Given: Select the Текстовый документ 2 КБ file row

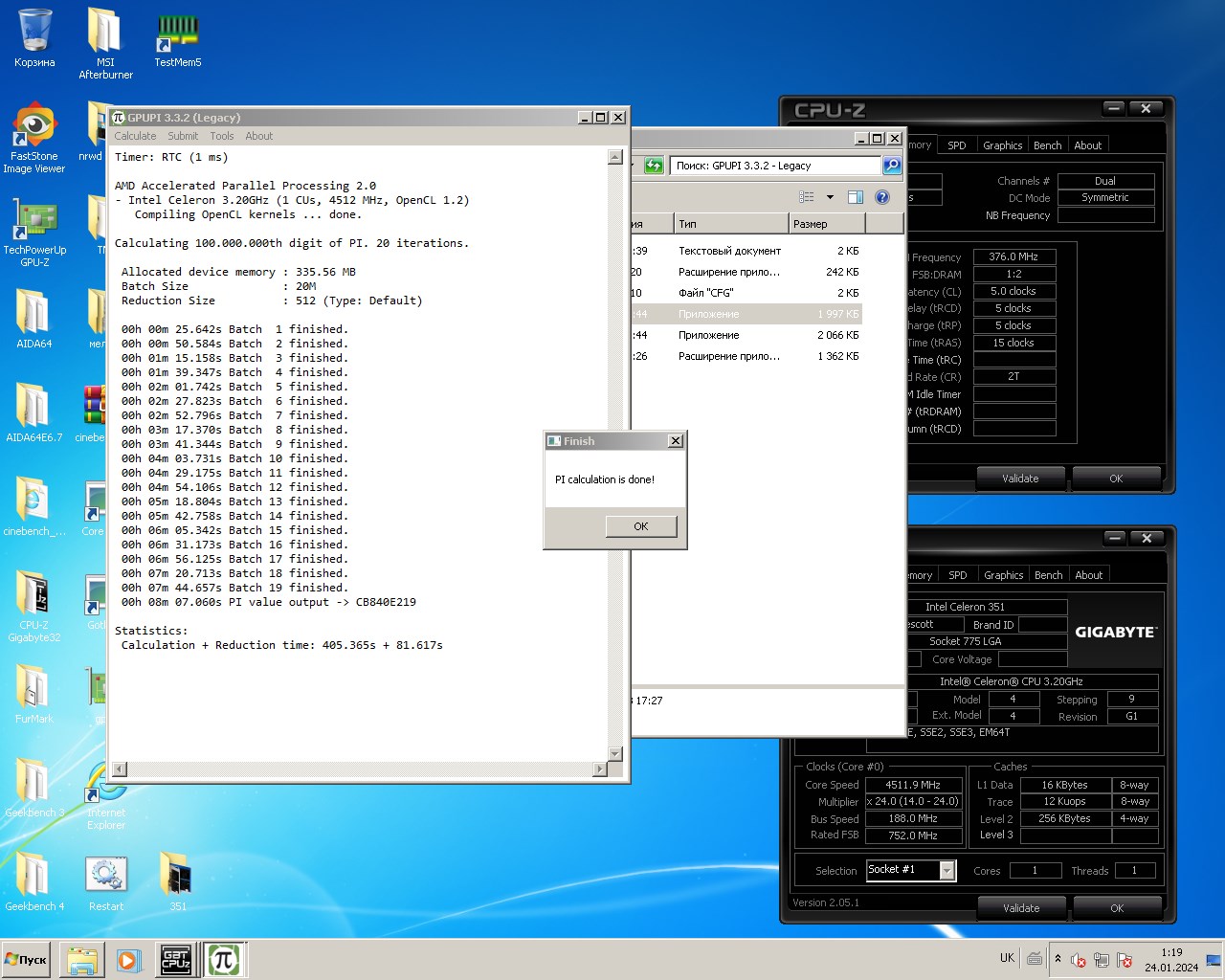Looking at the screenshot, I should [746, 251].
